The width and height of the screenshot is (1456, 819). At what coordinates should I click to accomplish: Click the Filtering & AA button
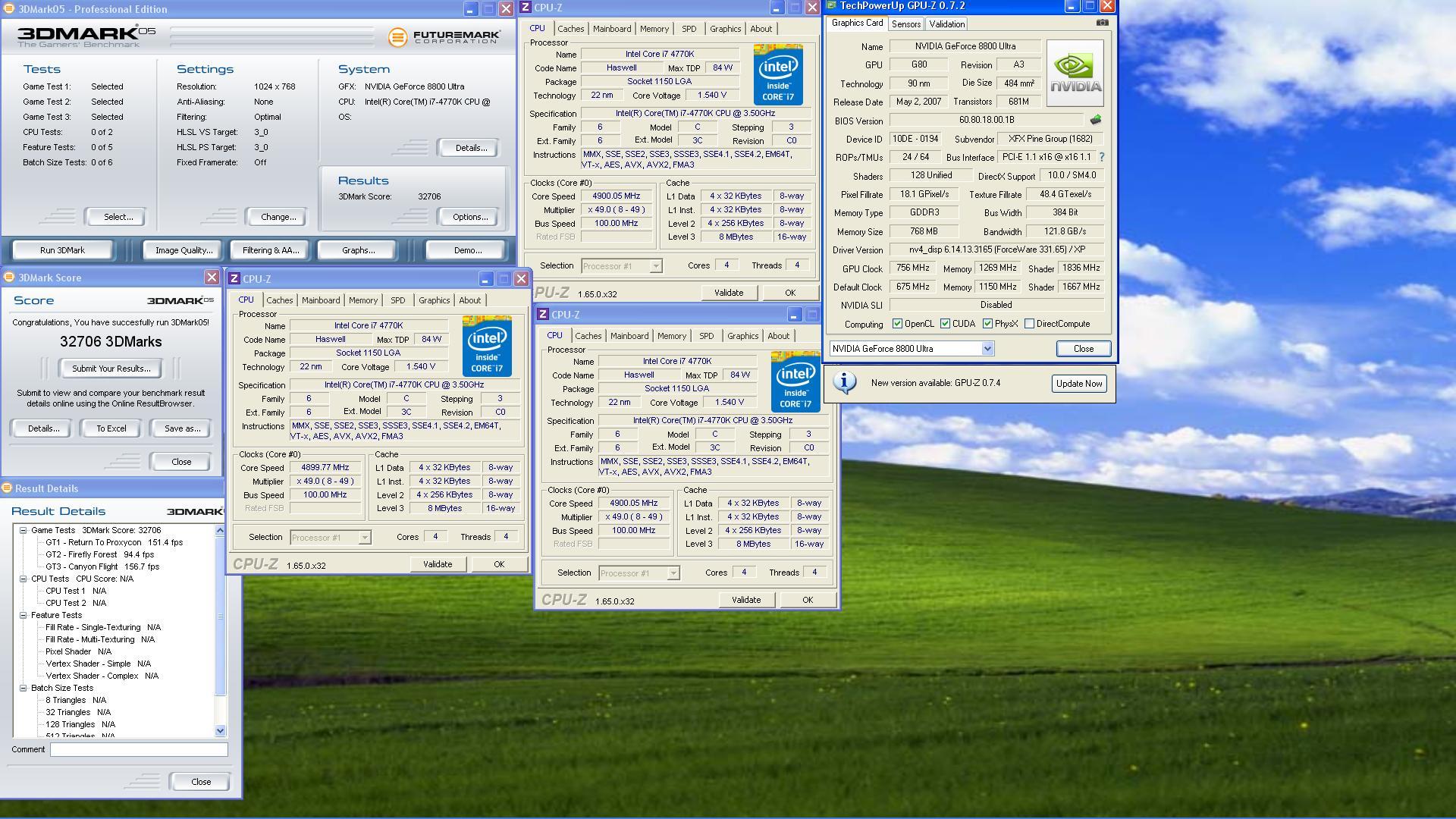270,250
